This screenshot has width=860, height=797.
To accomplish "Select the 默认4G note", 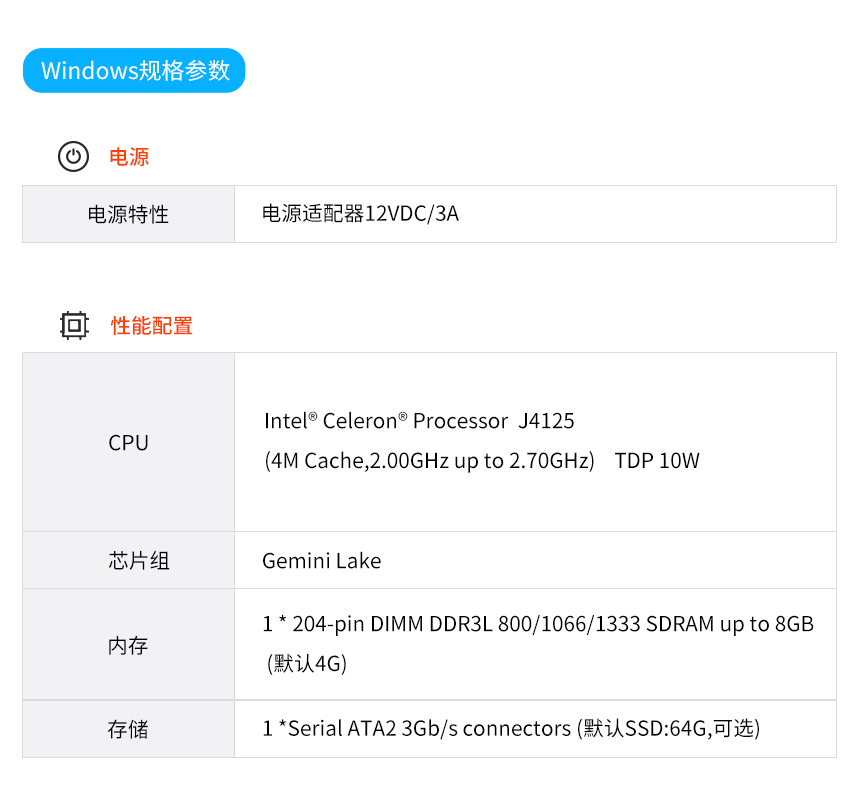I will [307, 663].
